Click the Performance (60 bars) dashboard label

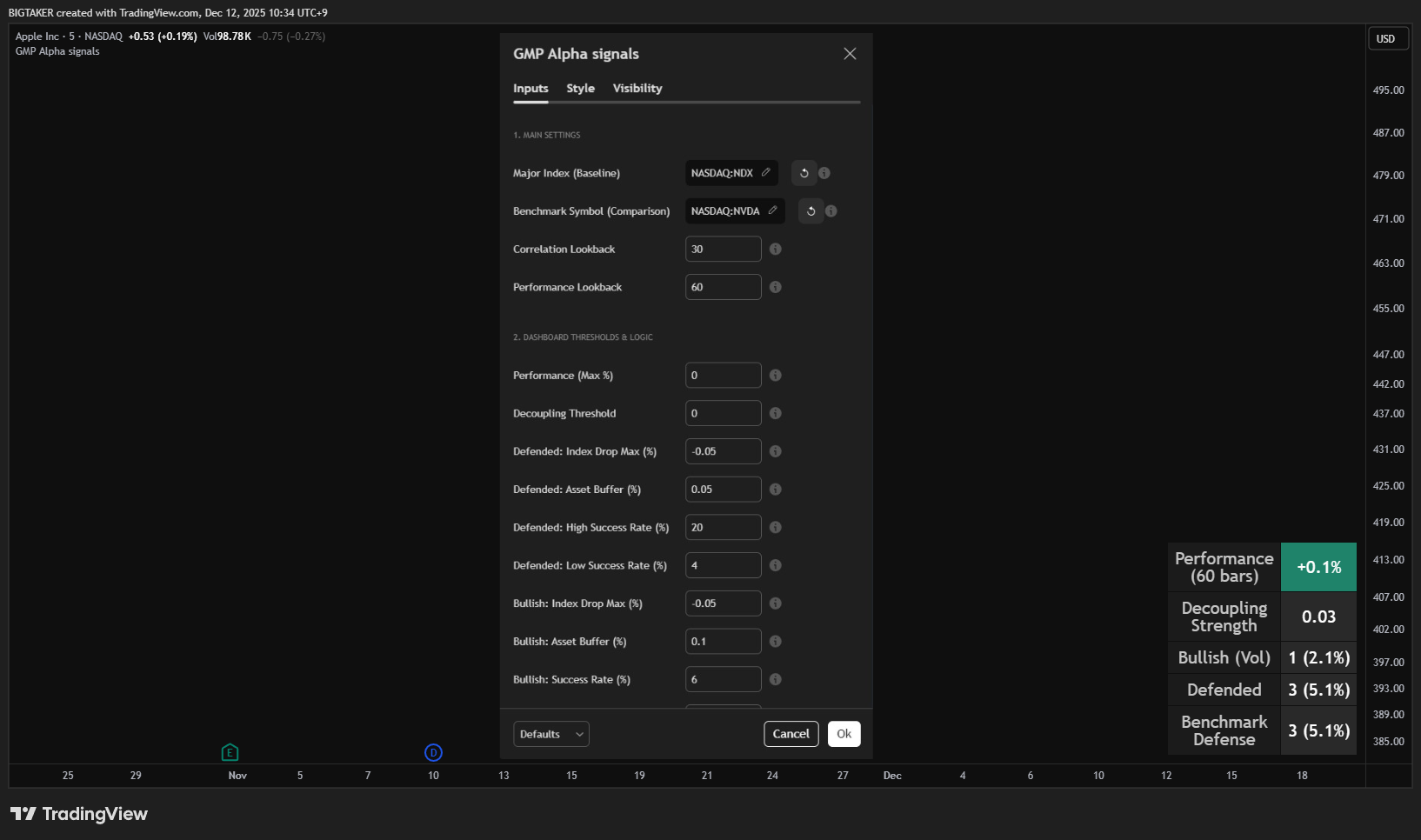(1224, 567)
